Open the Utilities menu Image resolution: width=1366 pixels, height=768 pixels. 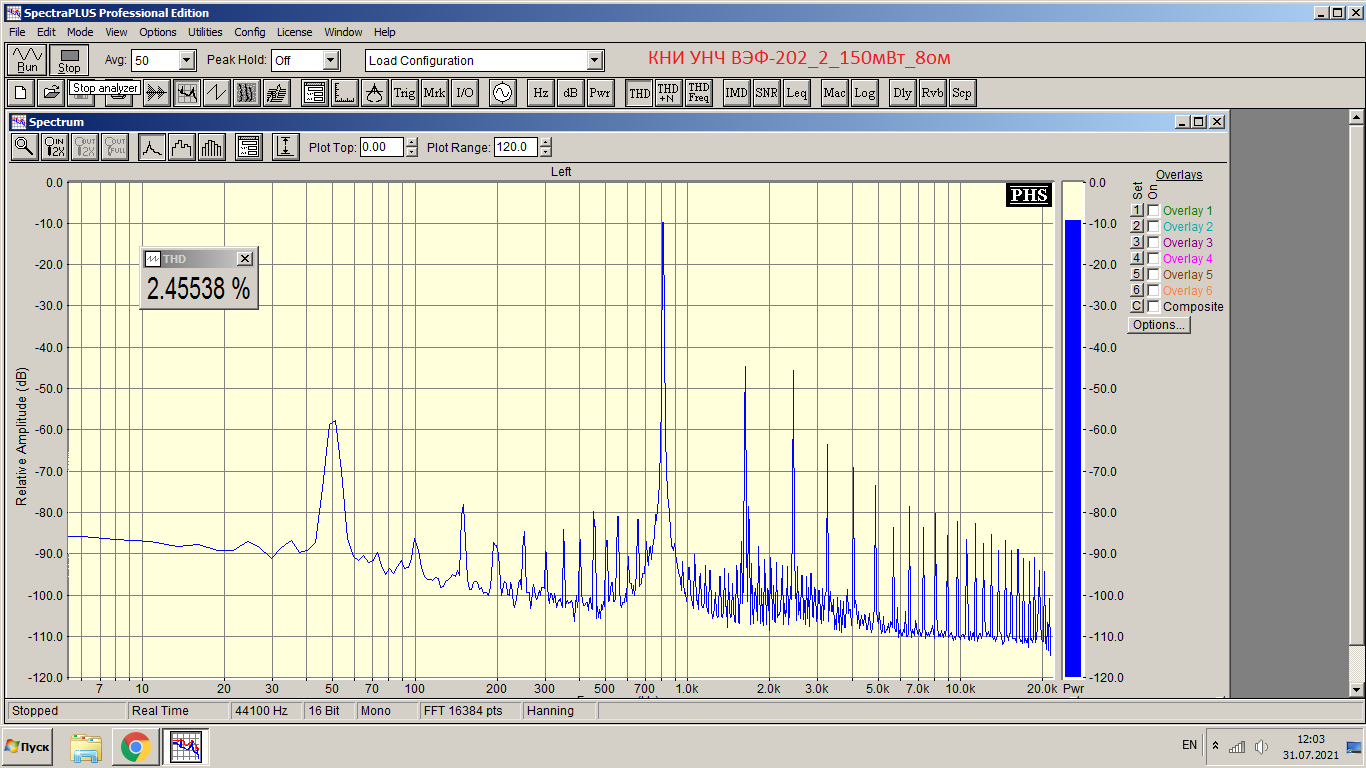click(x=205, y=32)
